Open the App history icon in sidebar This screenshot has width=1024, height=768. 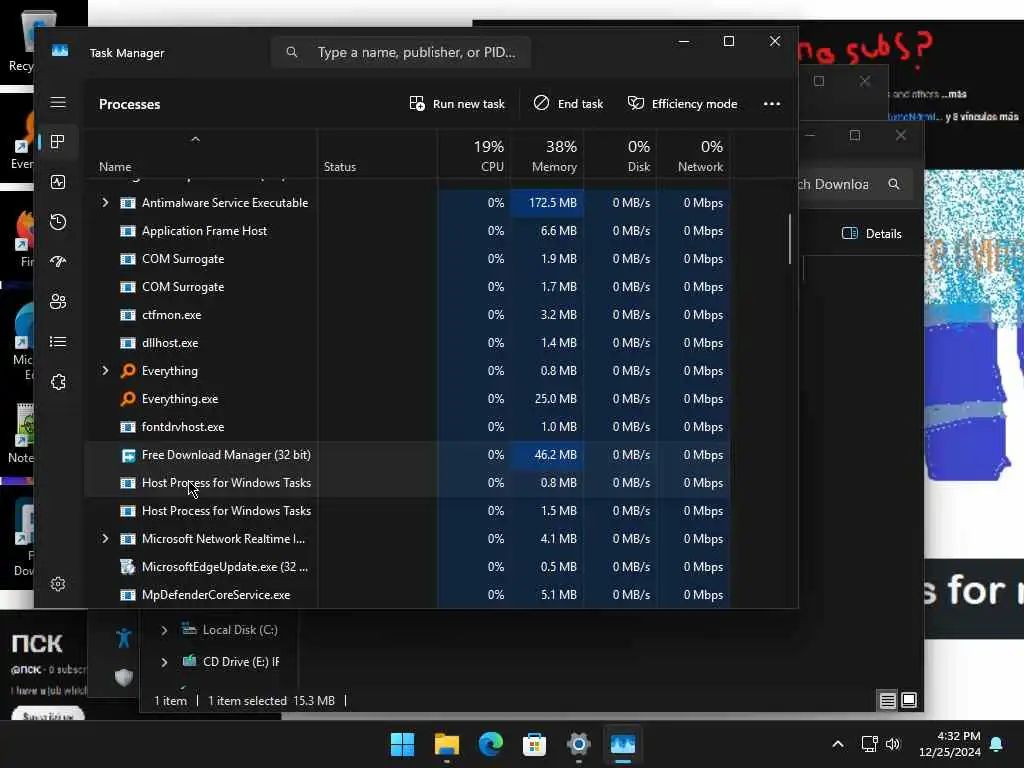[x=58, y=222]
